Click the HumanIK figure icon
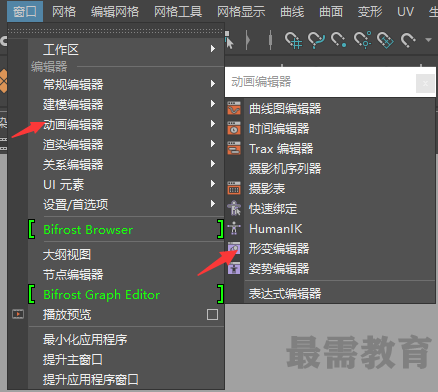438x392 pixels. 234,228
